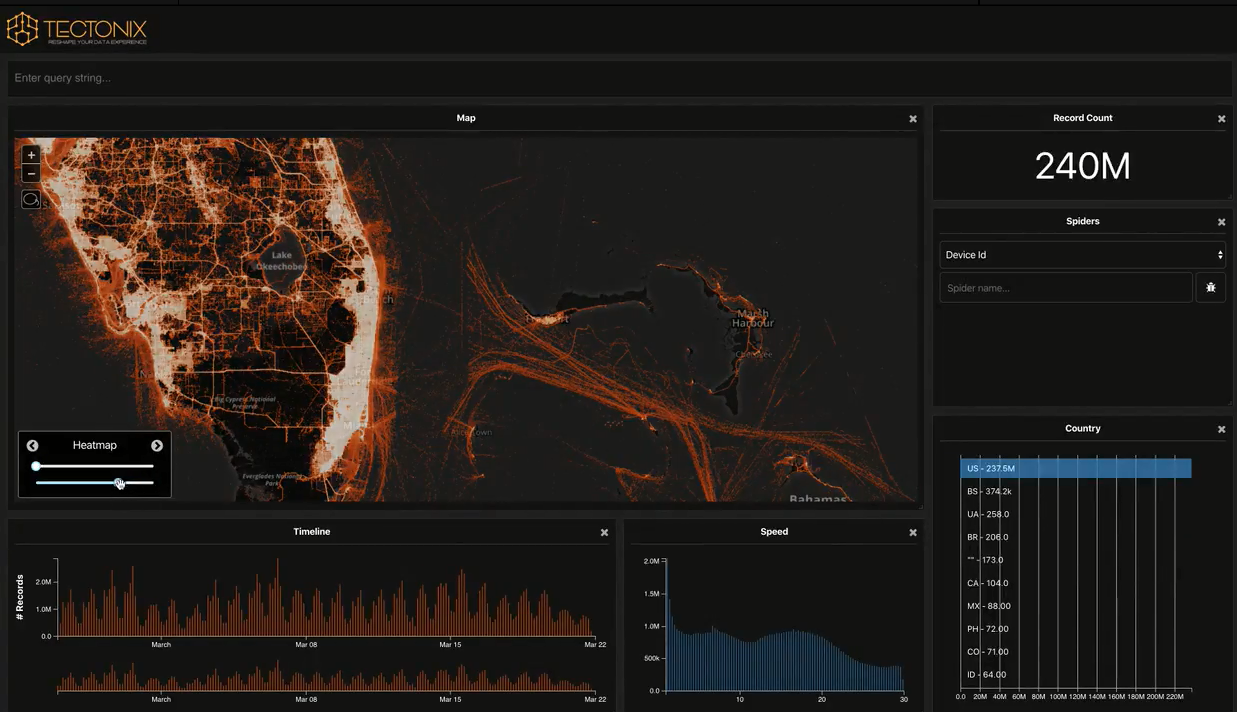
Task: Close the Speed panel
Action: (x=912, y=533)
